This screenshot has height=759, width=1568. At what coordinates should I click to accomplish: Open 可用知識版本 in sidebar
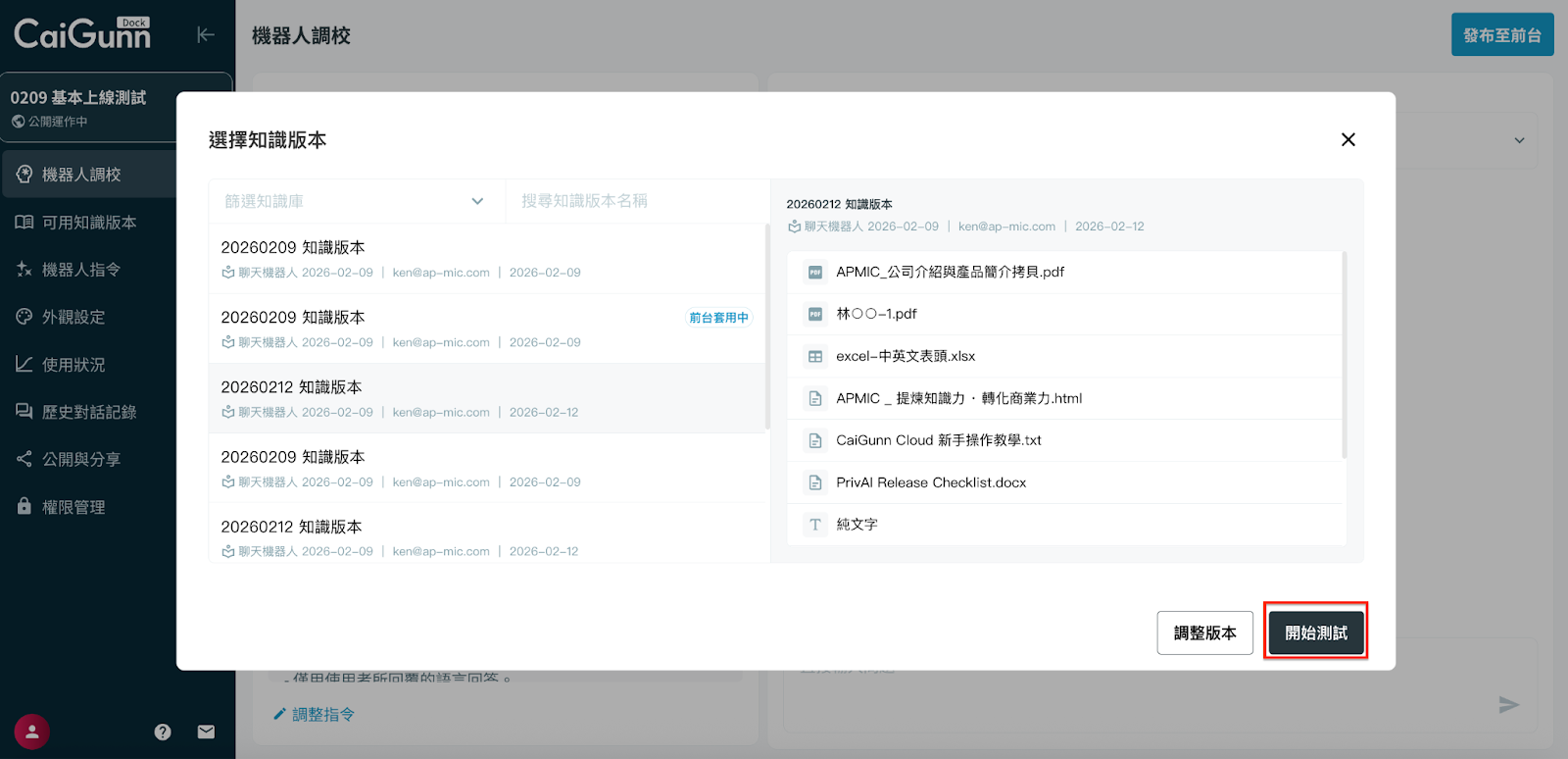tap(88, 223)
